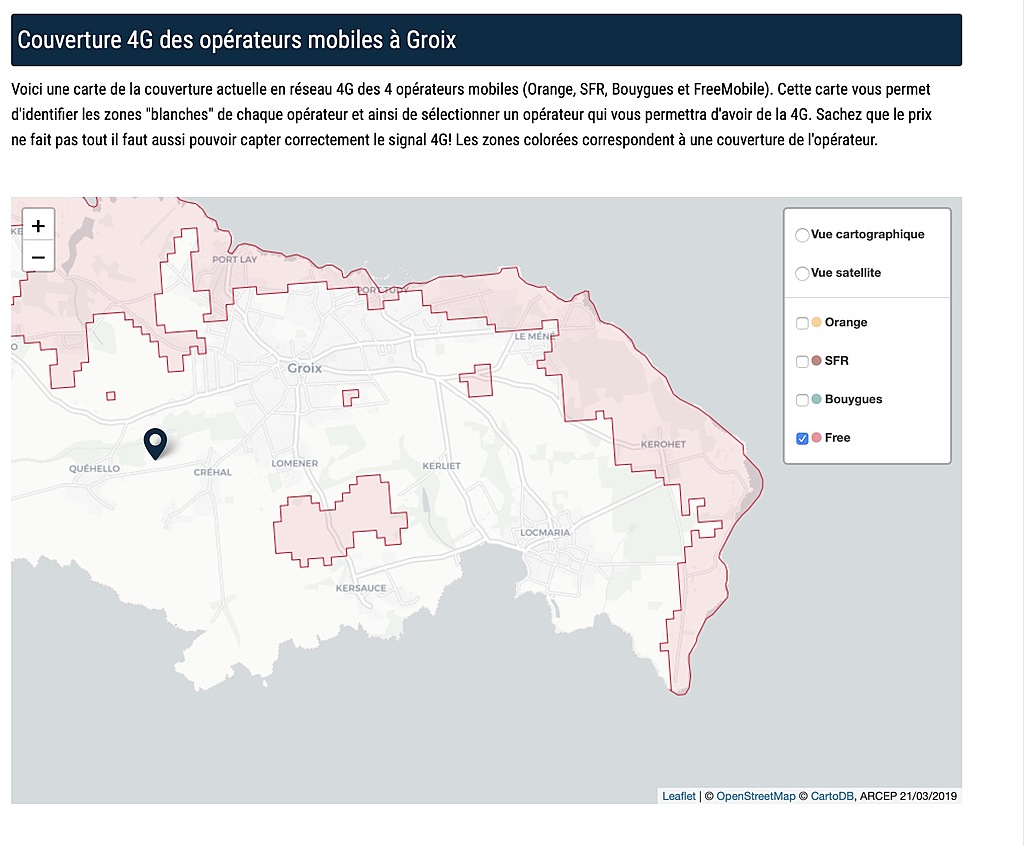Click the LOCMARIA map label

(545, 532)
